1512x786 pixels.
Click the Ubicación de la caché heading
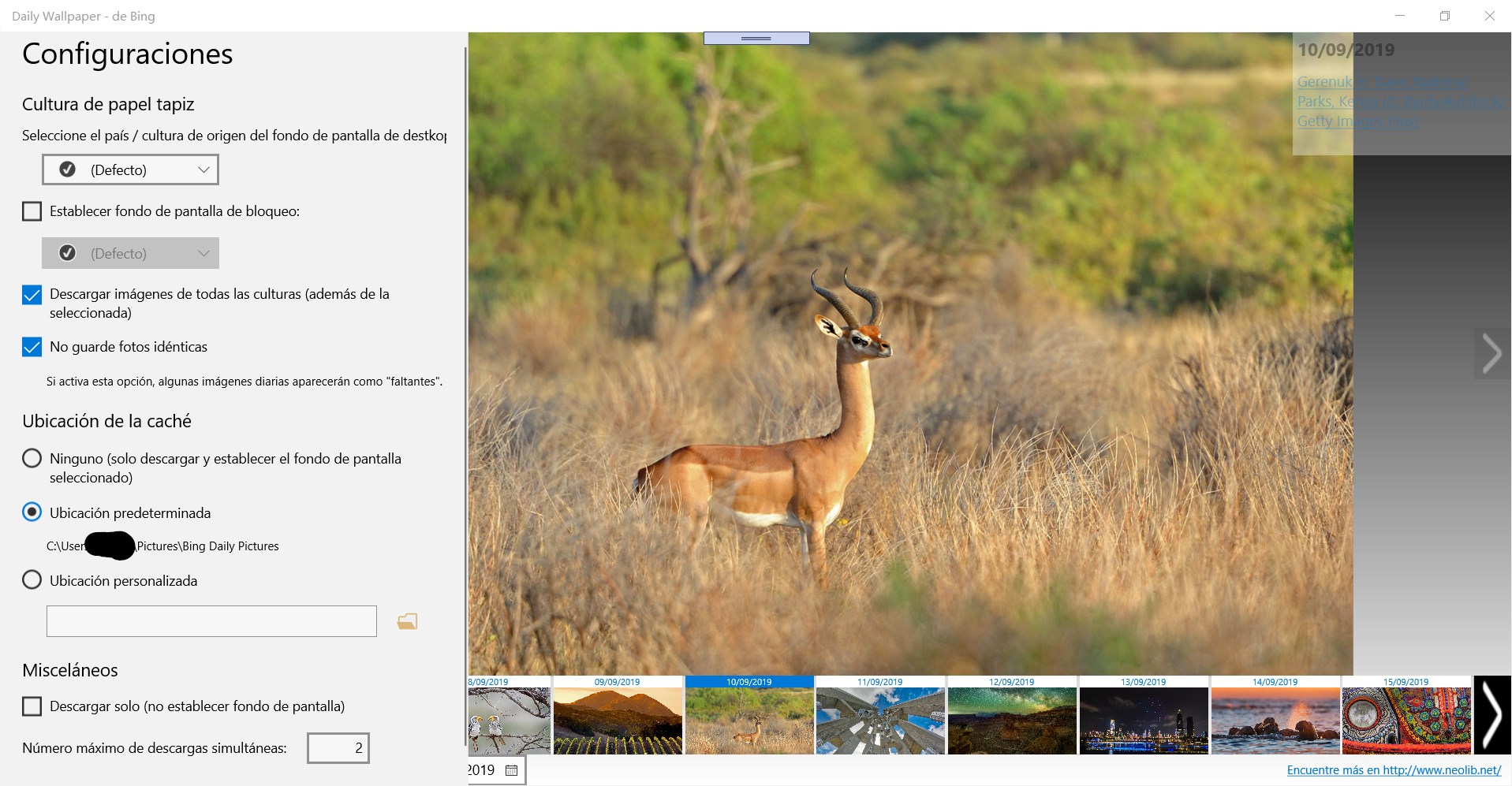click(106, 421)
